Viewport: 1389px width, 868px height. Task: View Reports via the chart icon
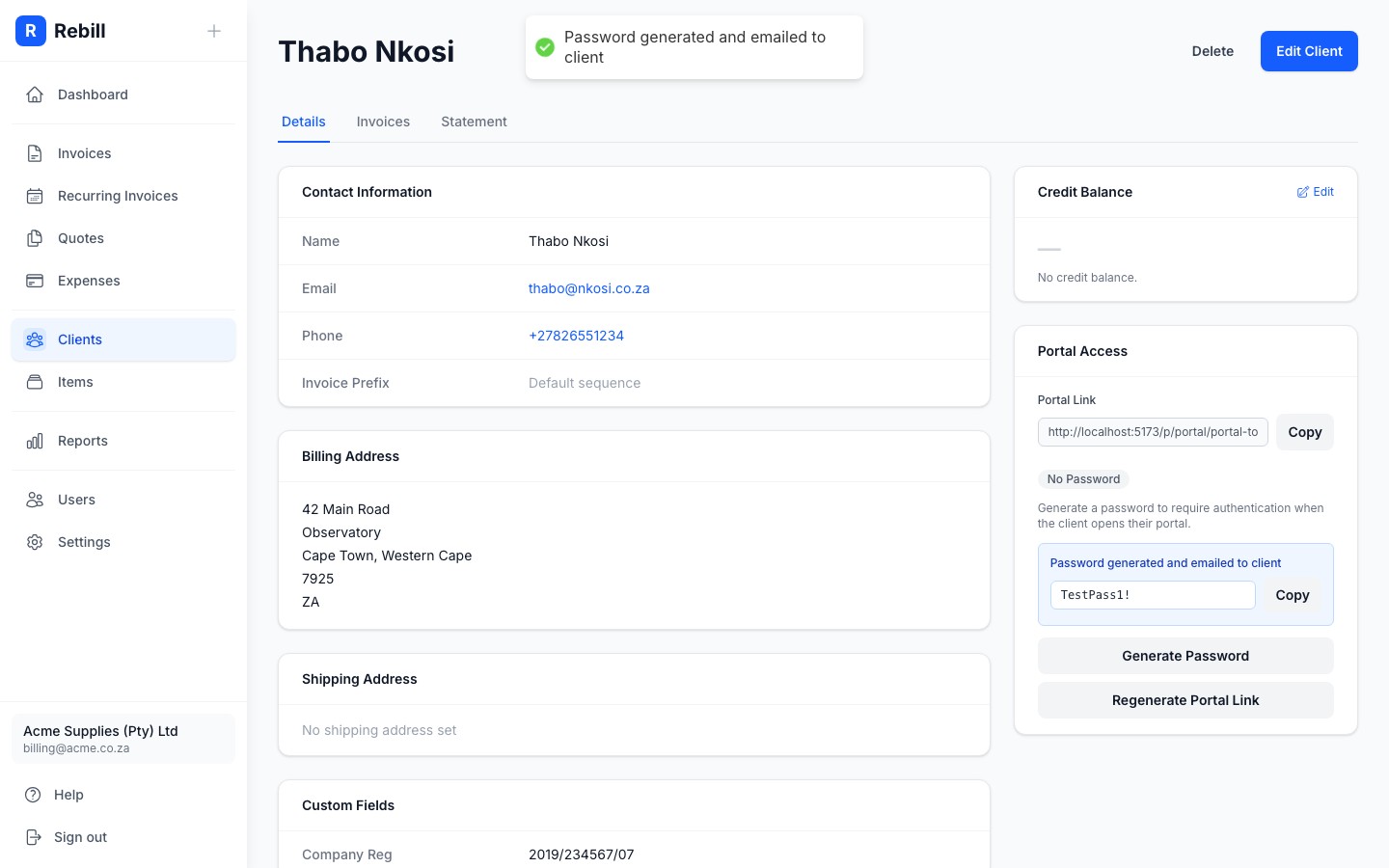(x=35, y=441)
